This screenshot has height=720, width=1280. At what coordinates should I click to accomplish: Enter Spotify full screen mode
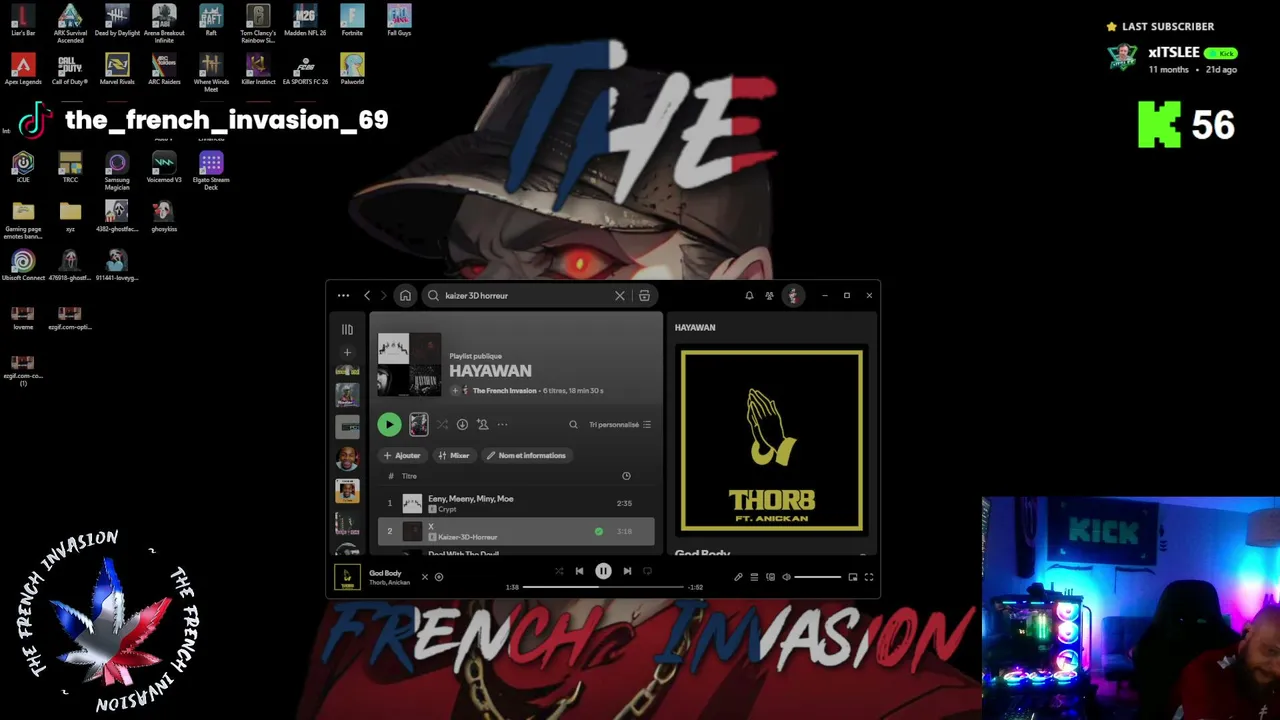click(x=869, y=577)
